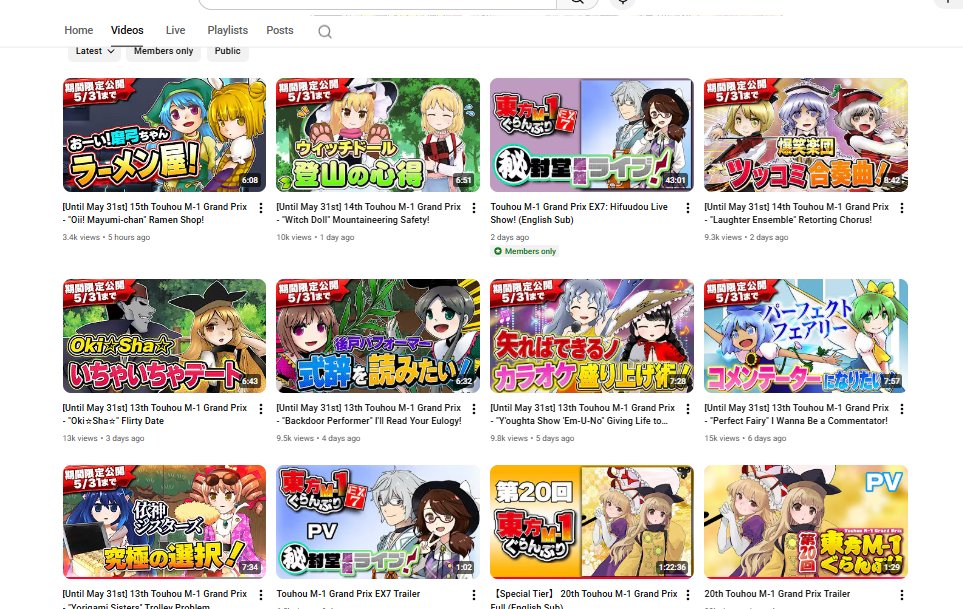Open options menu for Special Tier 20th video
Screen dimensions: 963x609
pos(688,595)
